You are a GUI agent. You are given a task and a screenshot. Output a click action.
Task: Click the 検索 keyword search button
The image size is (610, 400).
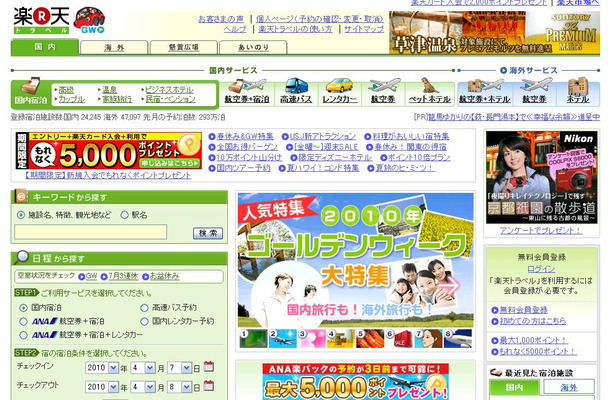pyautogui.click(x=208, y=233)
